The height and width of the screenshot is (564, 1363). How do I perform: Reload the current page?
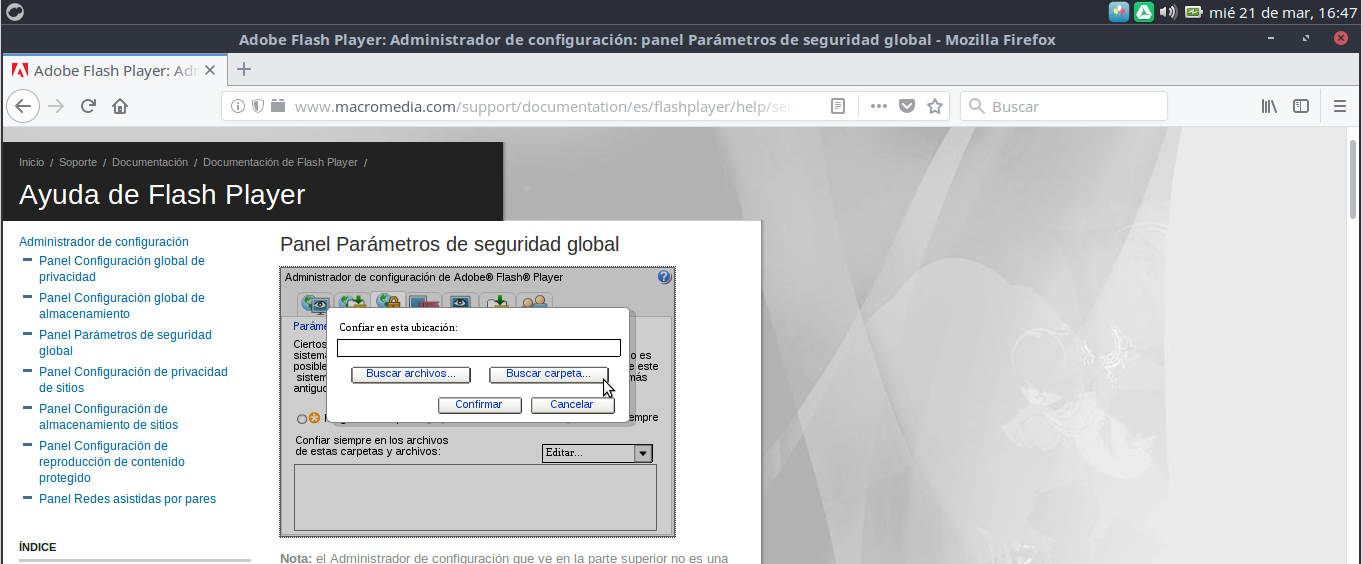click(88, 106)
